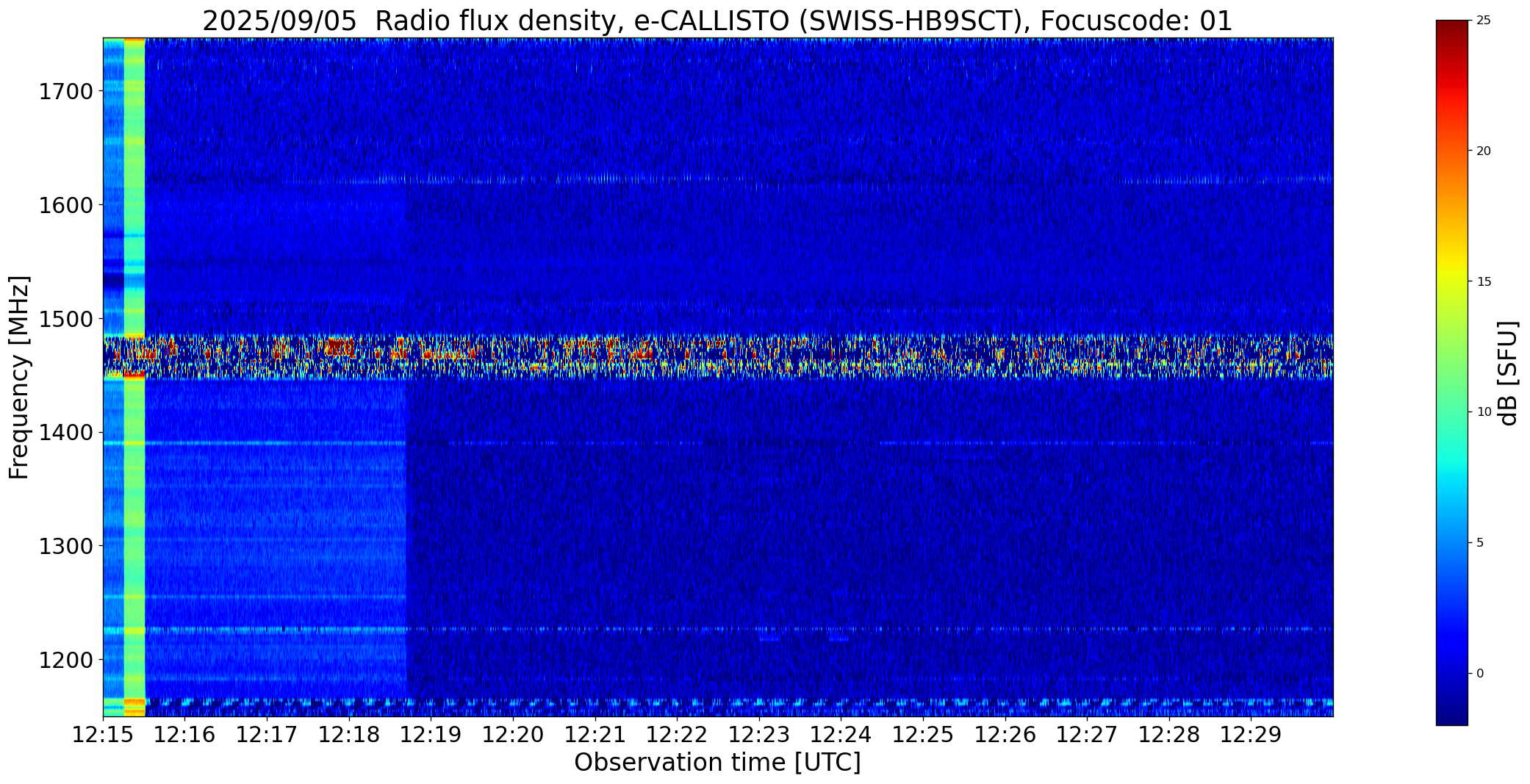Click the 12:16 time tick label
Viewport: 1530px width, 784px height.
pyautogui.click(x=185, y=734)
